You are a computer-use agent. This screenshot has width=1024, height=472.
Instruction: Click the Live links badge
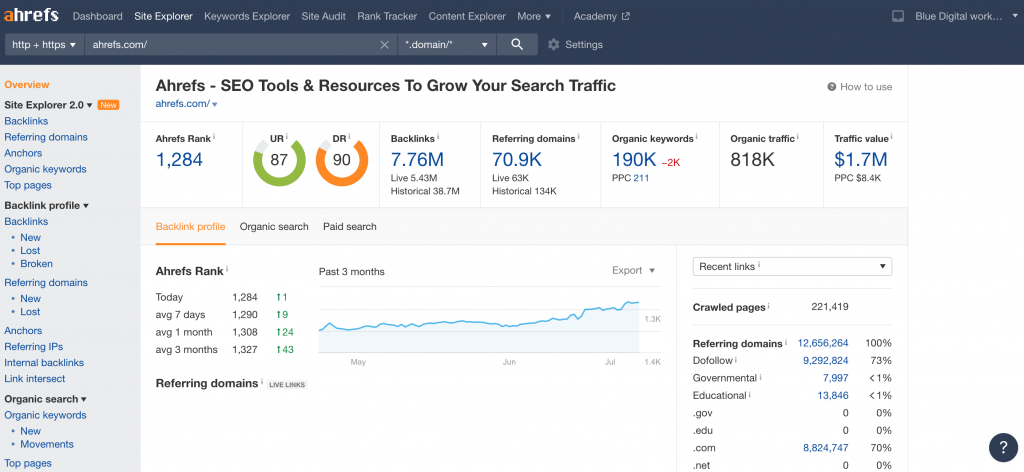coord(287,385)
